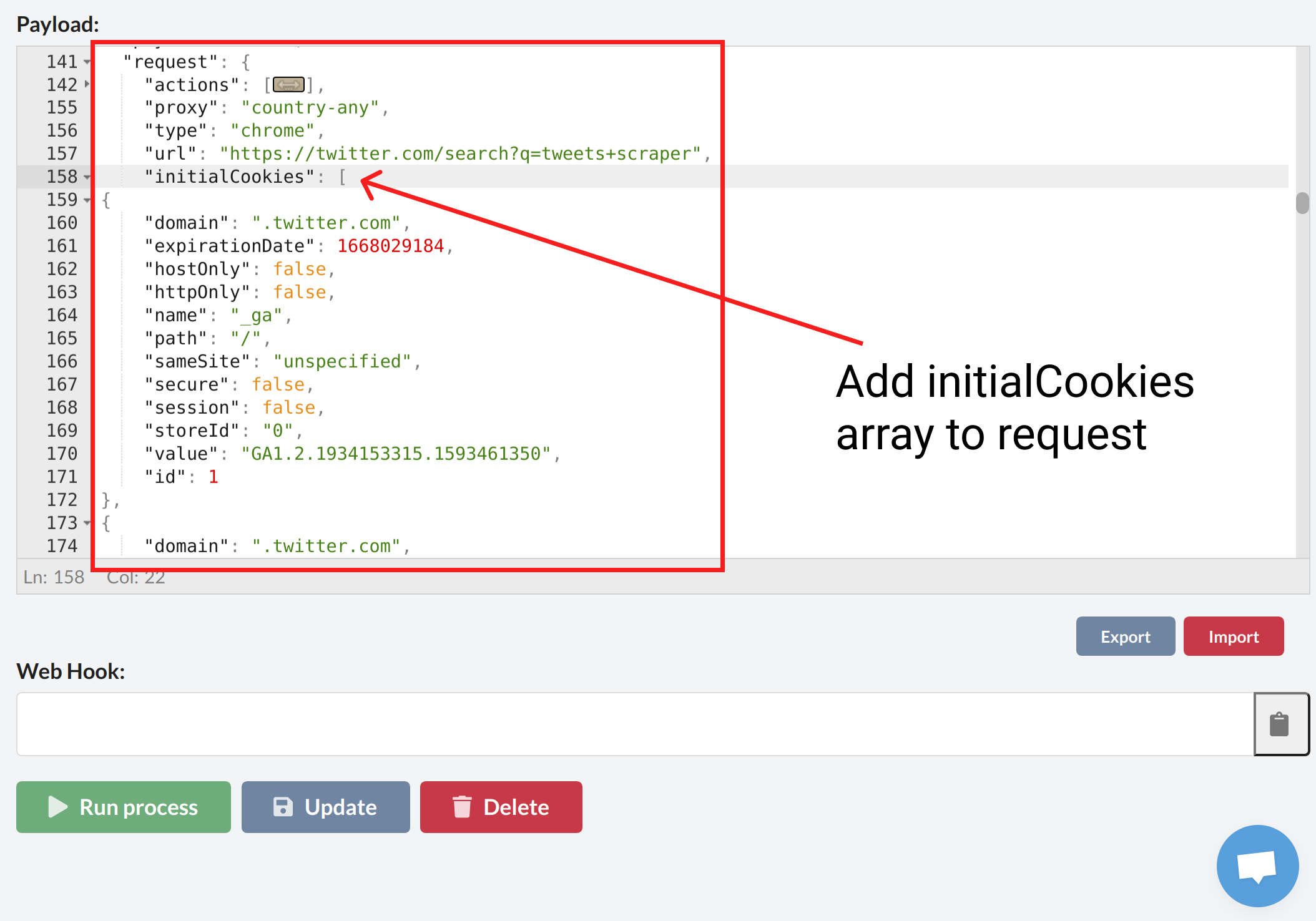Screen dimensions: 1316x921
Task: Click line number 165 in the gutter
Action: (62, 339)
